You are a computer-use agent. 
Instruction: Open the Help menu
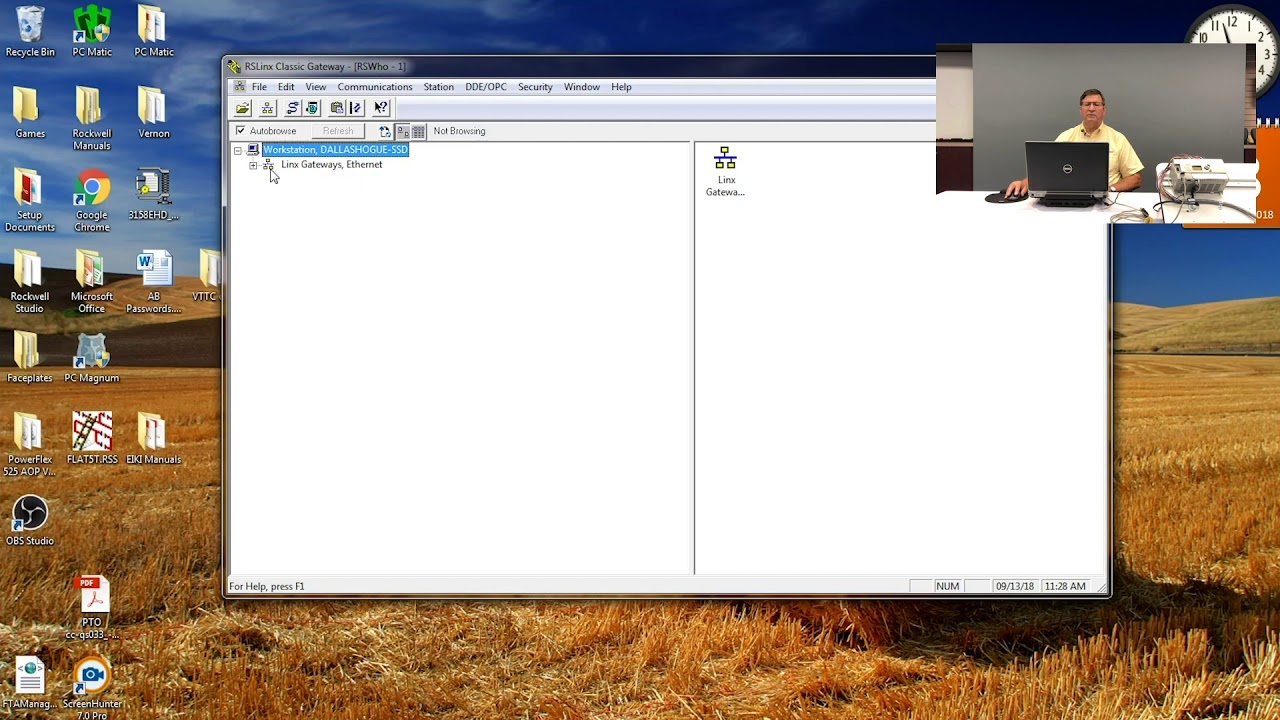pos(621,87)
